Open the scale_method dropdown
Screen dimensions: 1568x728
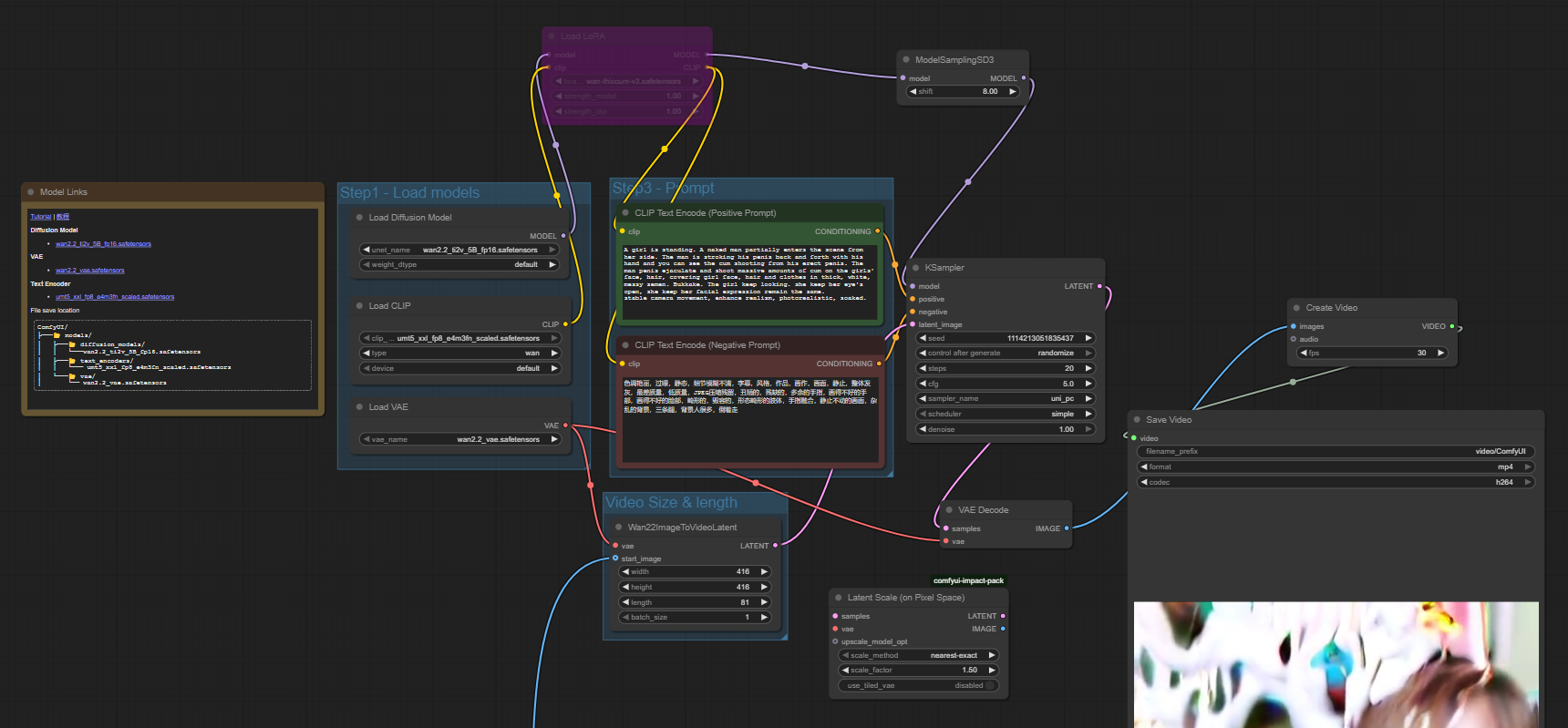tap(918, 655)
